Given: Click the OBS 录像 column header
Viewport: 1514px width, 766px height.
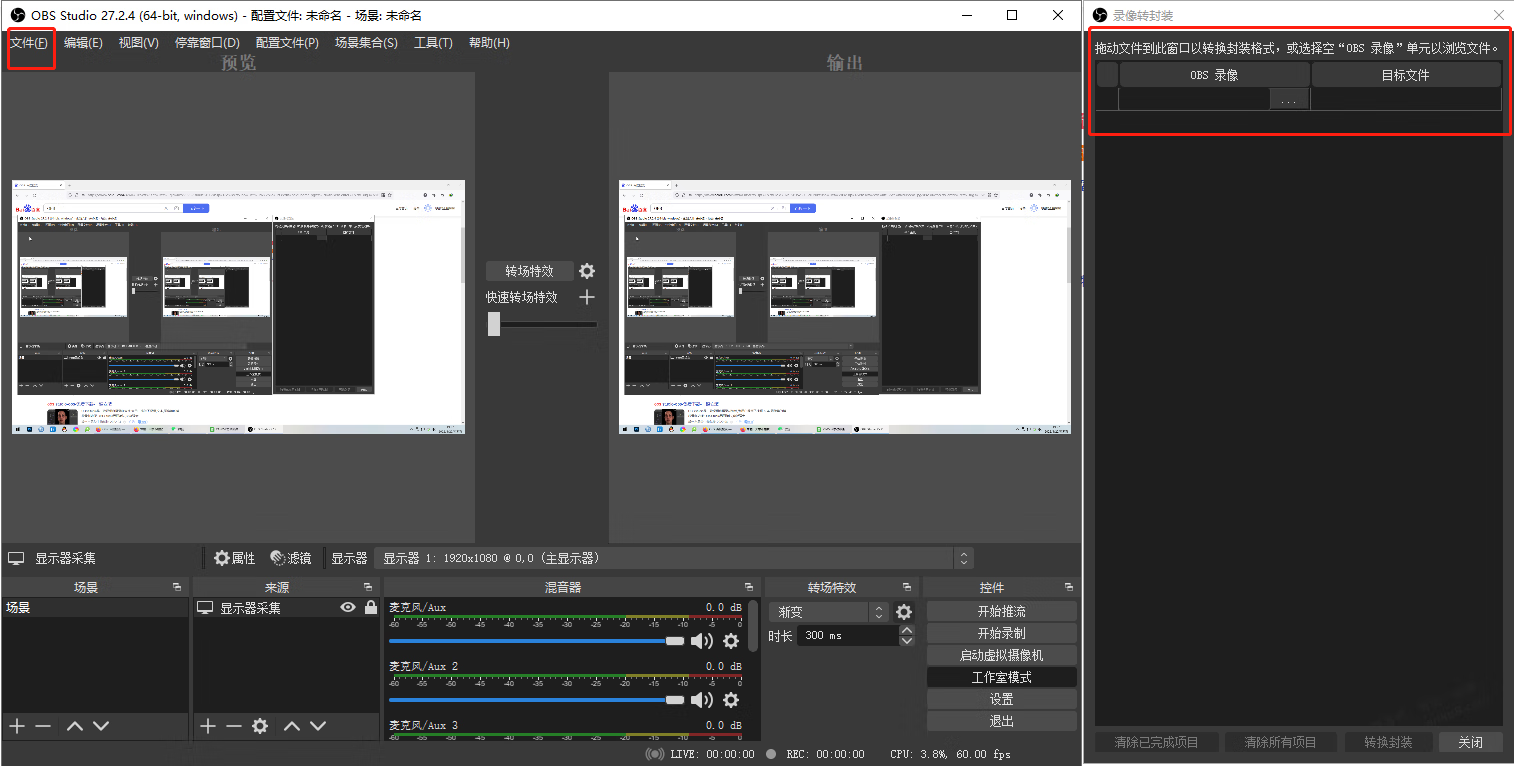Looking at the screenshot, I should coord(1214,75).
